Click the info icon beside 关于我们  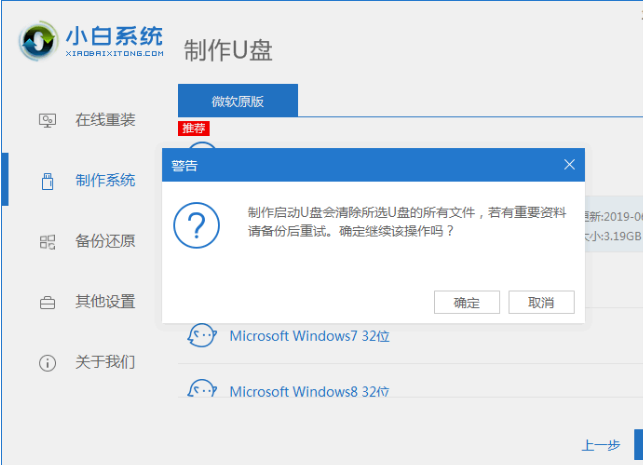[48, 363]
